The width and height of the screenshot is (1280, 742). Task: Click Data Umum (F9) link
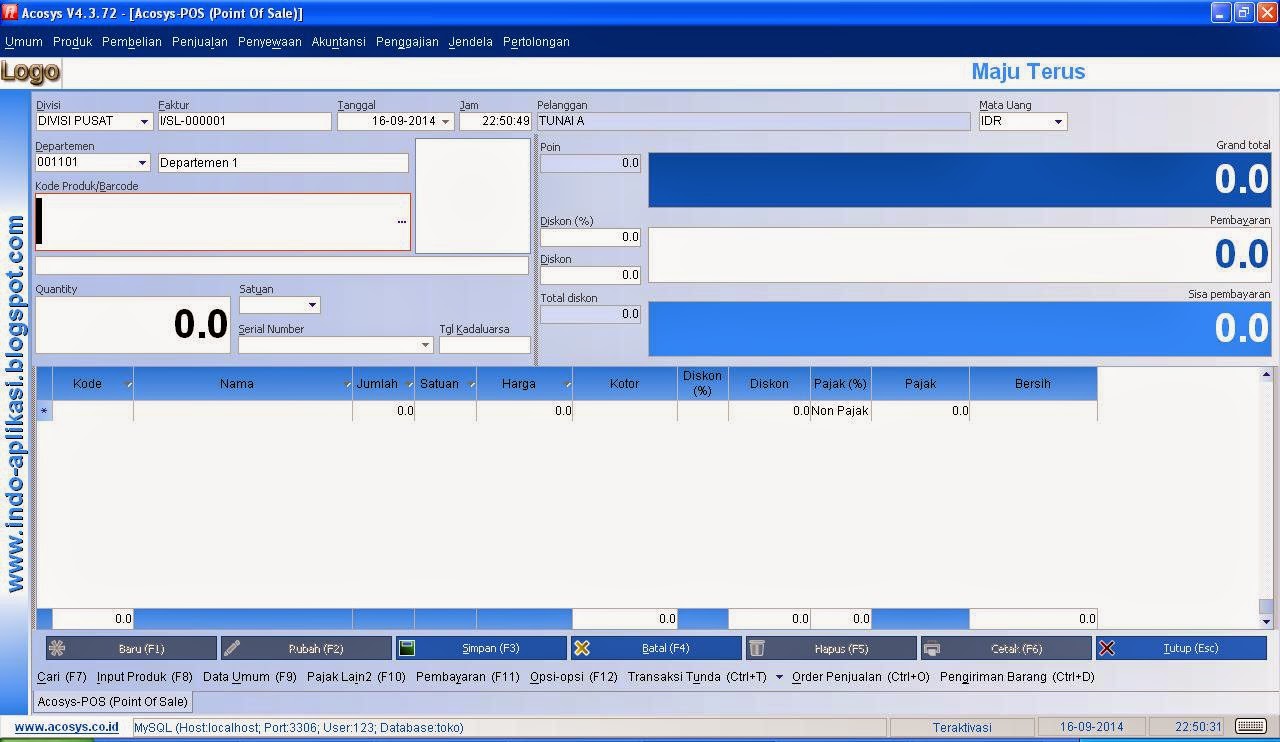[250, 677]
